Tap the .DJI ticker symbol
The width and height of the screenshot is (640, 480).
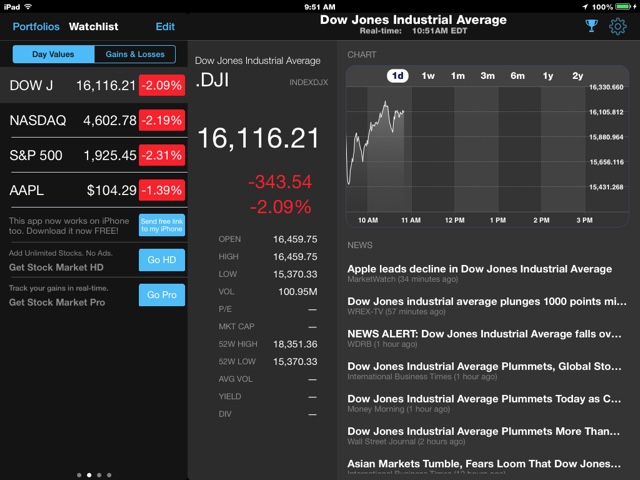(212, 80)
